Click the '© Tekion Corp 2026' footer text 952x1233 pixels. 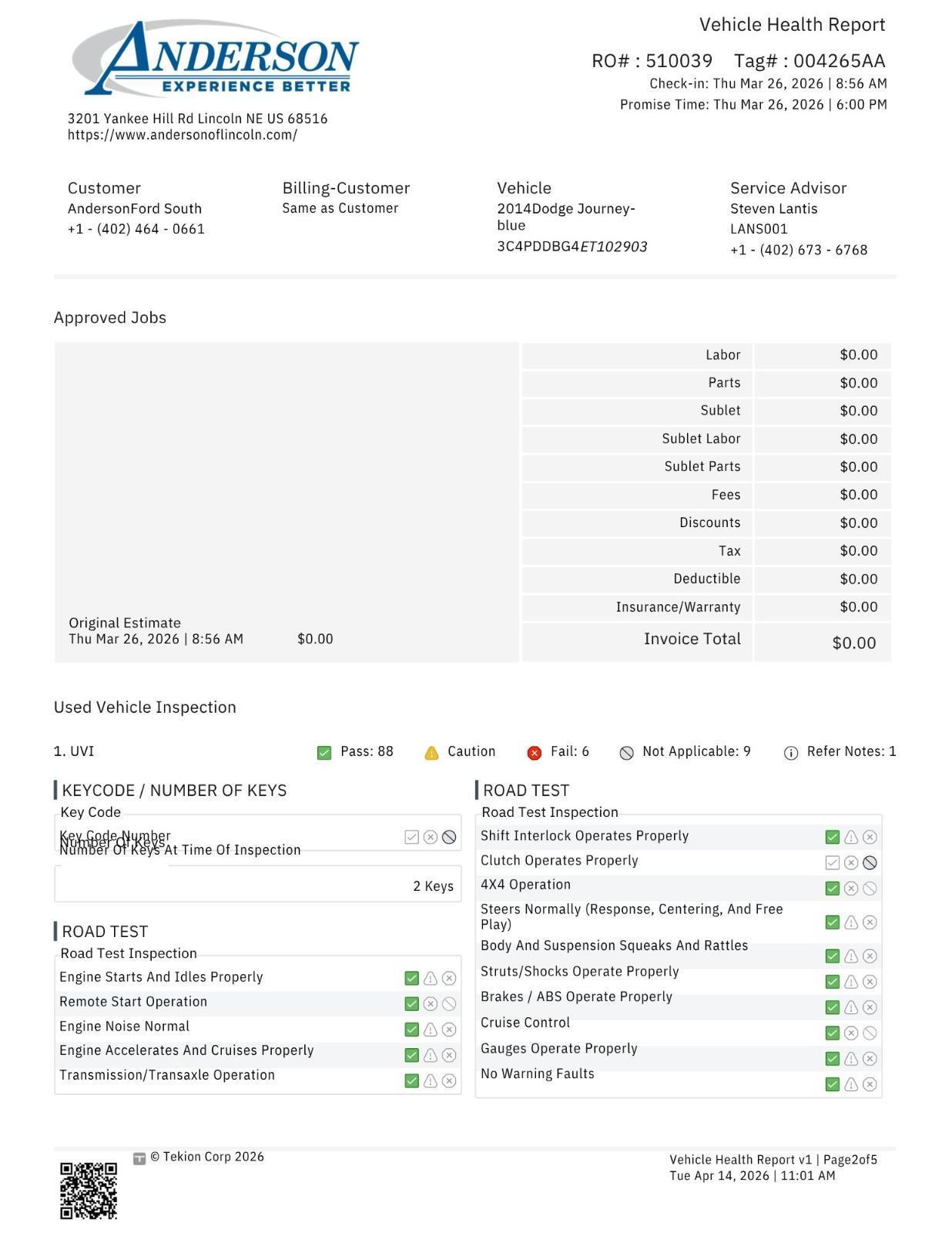[207, 1157]
